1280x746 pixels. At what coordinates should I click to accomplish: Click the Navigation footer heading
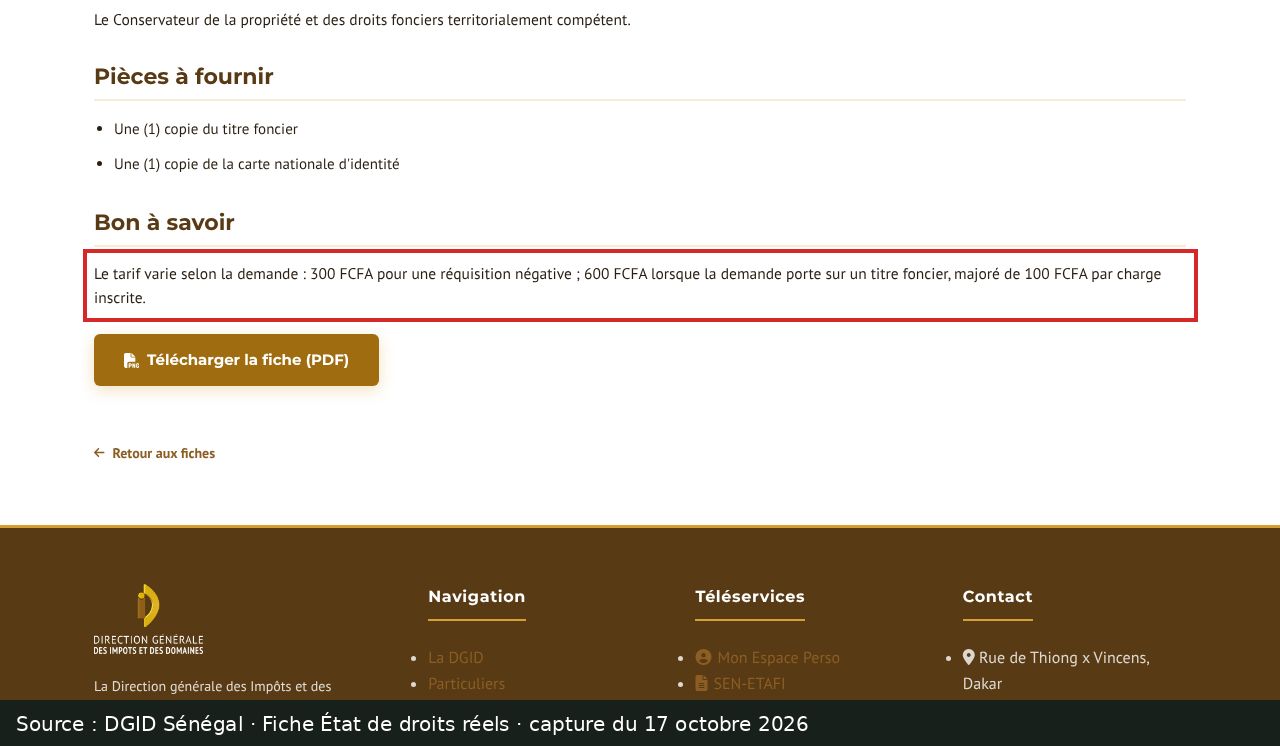click(477, 597)
